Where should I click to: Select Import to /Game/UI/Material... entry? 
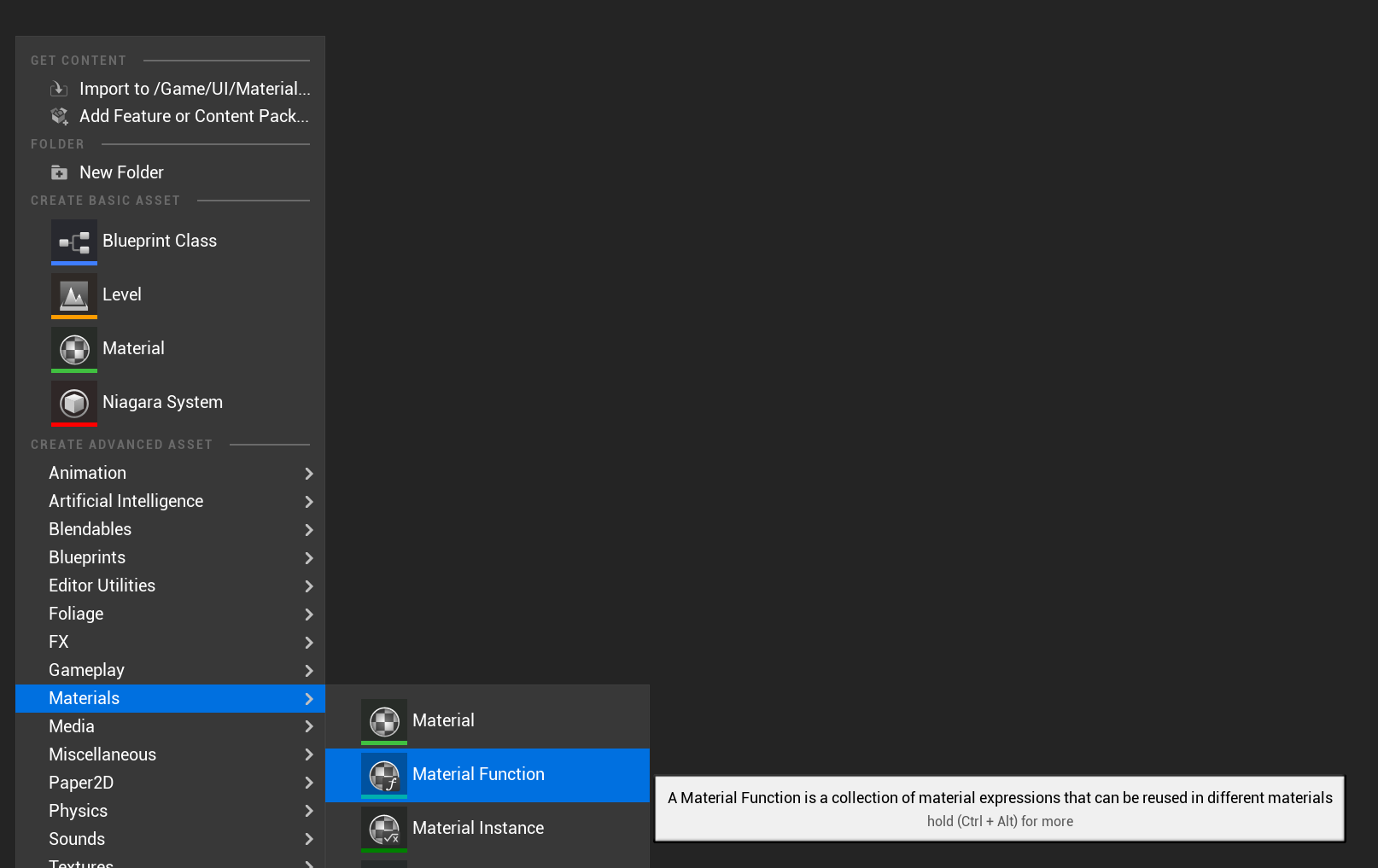[170, 89]
